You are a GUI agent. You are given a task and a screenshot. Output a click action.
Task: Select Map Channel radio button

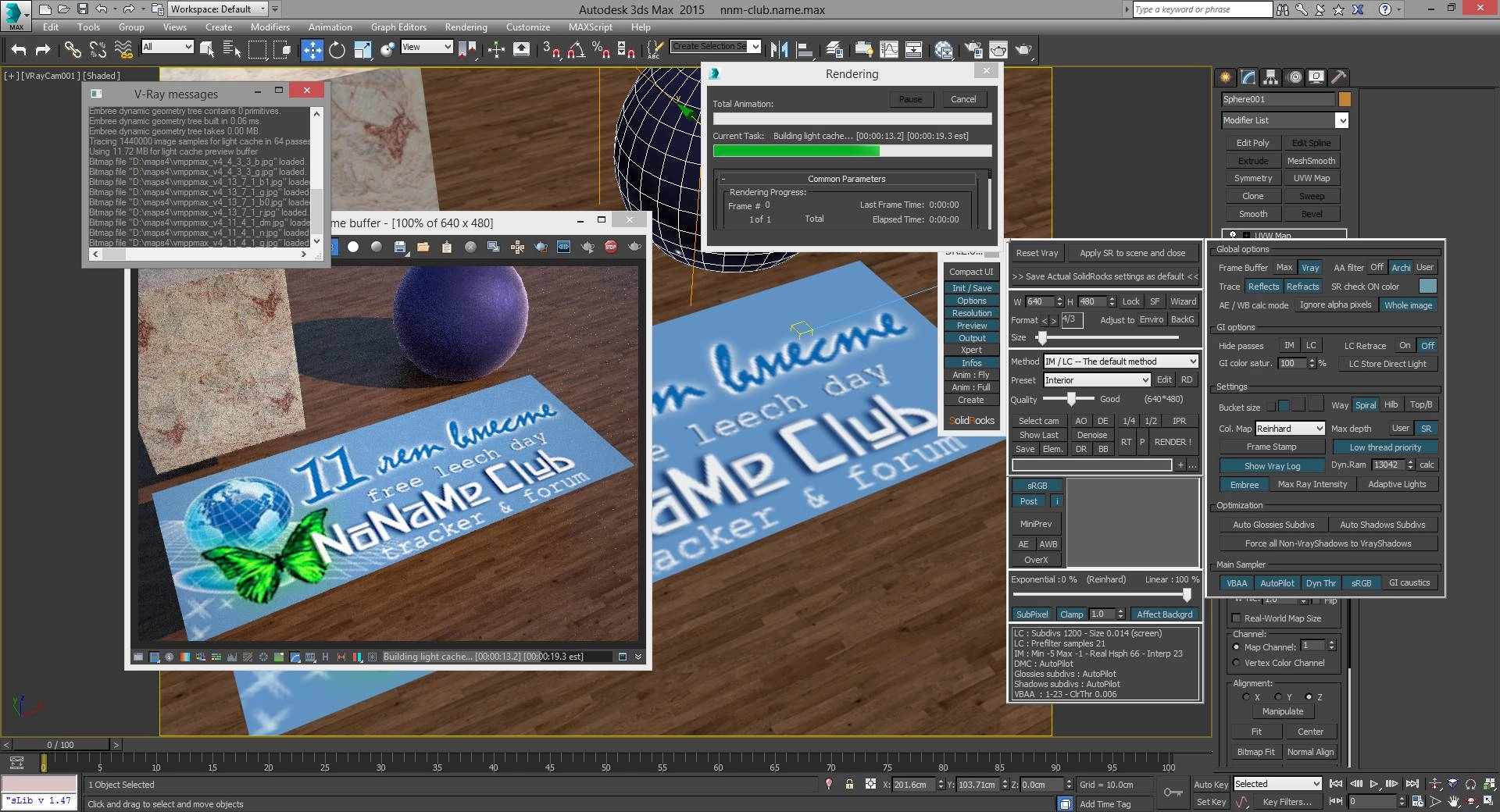pyautogui.click(x=1236, y=647)
